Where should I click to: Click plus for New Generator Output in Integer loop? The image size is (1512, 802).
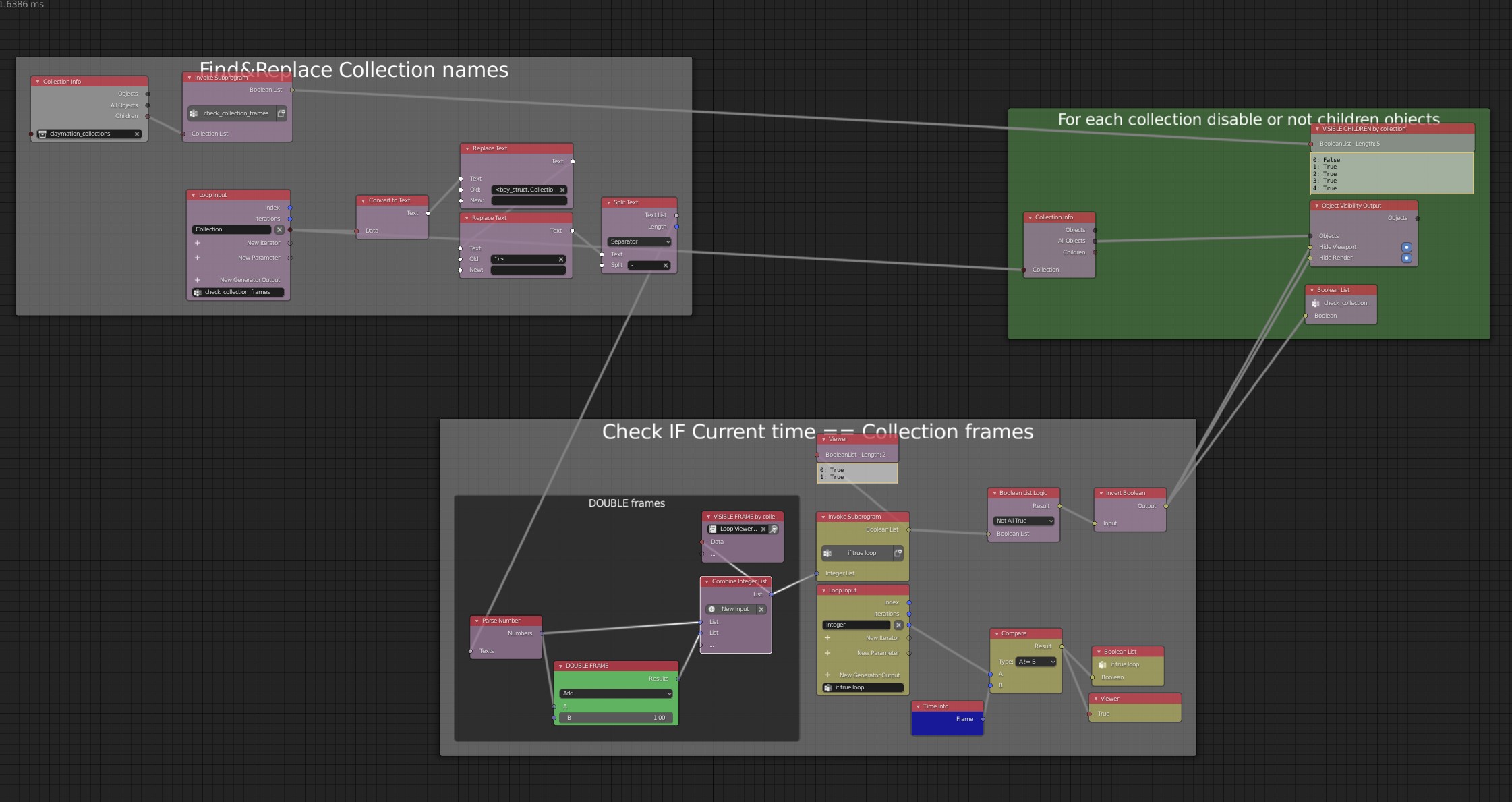tap(827, 675)
